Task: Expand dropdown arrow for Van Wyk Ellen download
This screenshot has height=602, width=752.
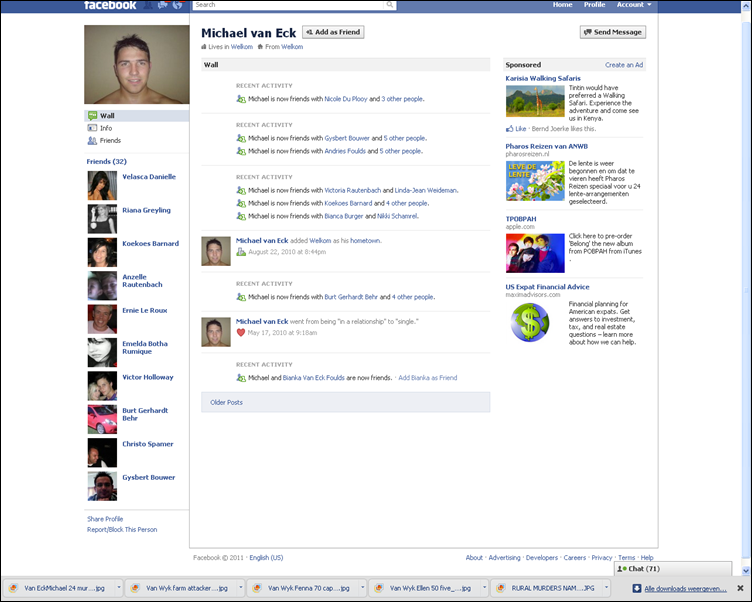Action: pos(484,588)
